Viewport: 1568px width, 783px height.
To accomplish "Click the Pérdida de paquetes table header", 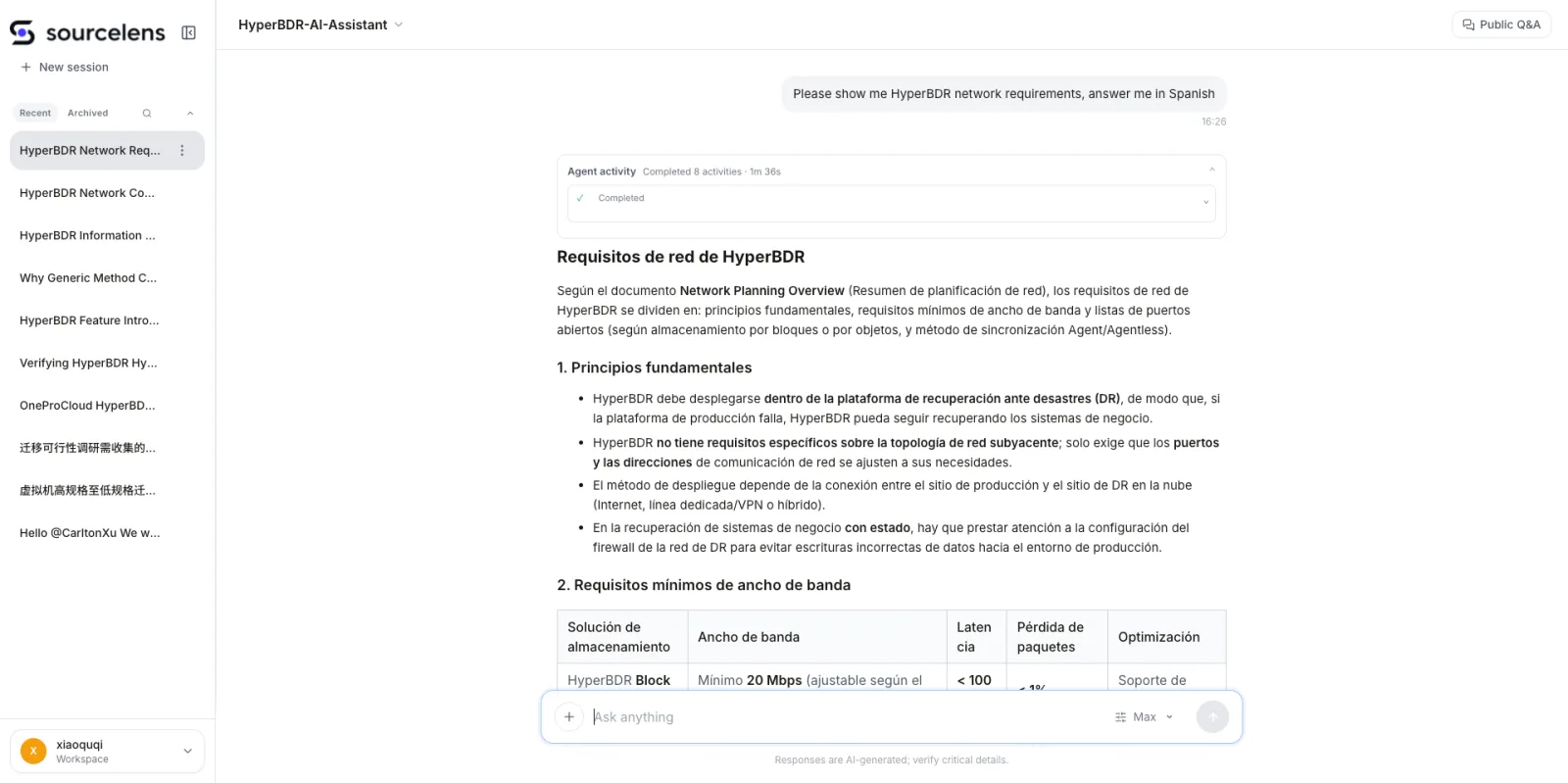I will 1057,637.
